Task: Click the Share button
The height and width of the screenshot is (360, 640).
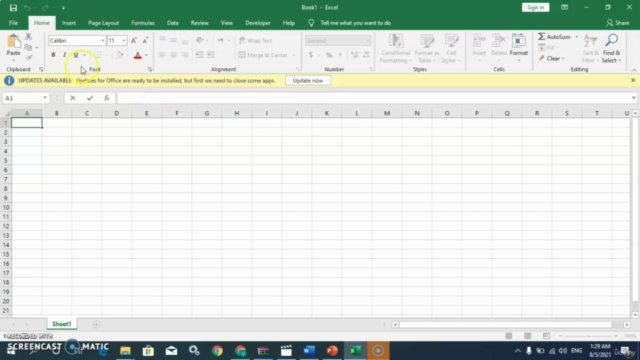Action: 618,23
